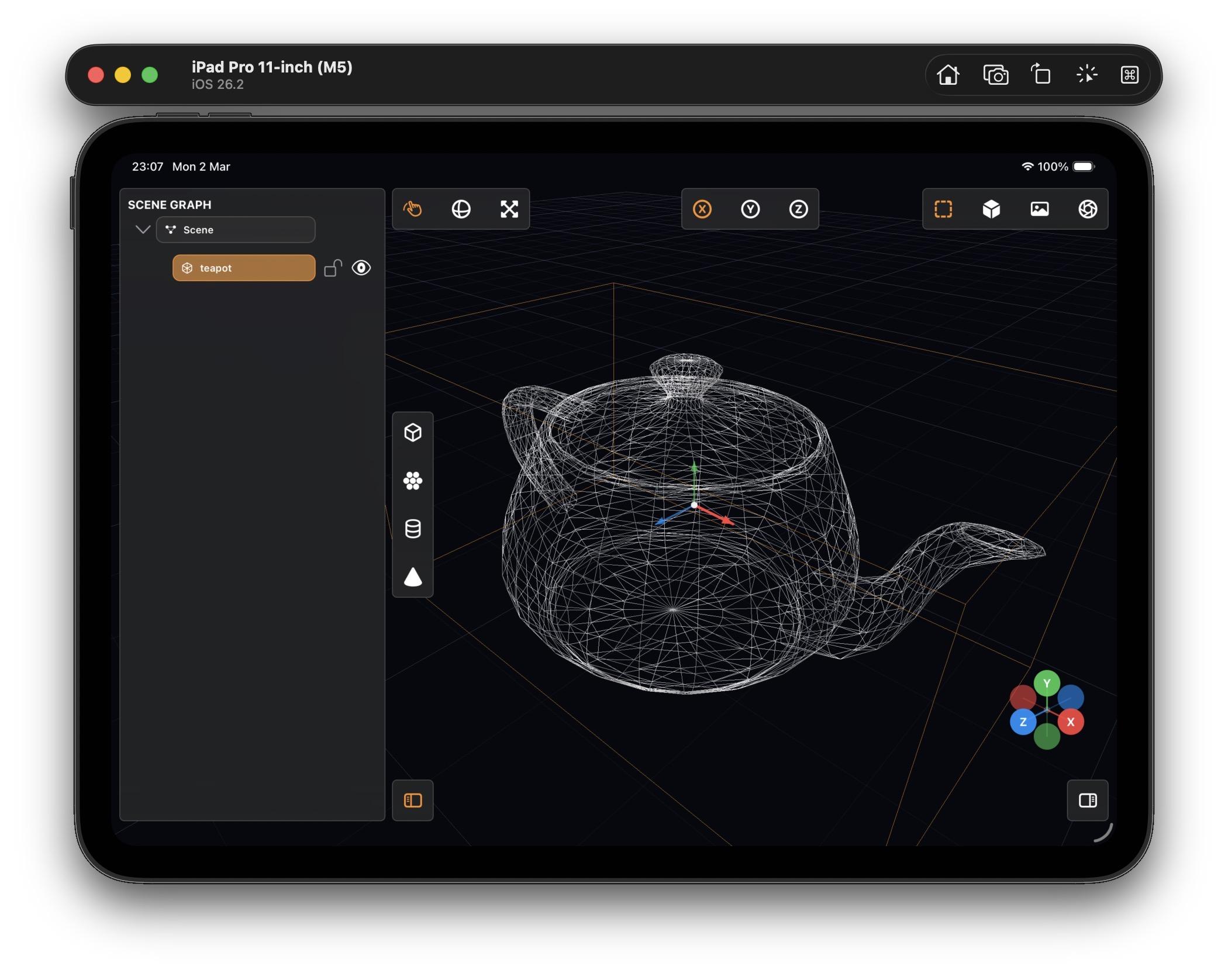Select the rotate sphere tool

461,209
